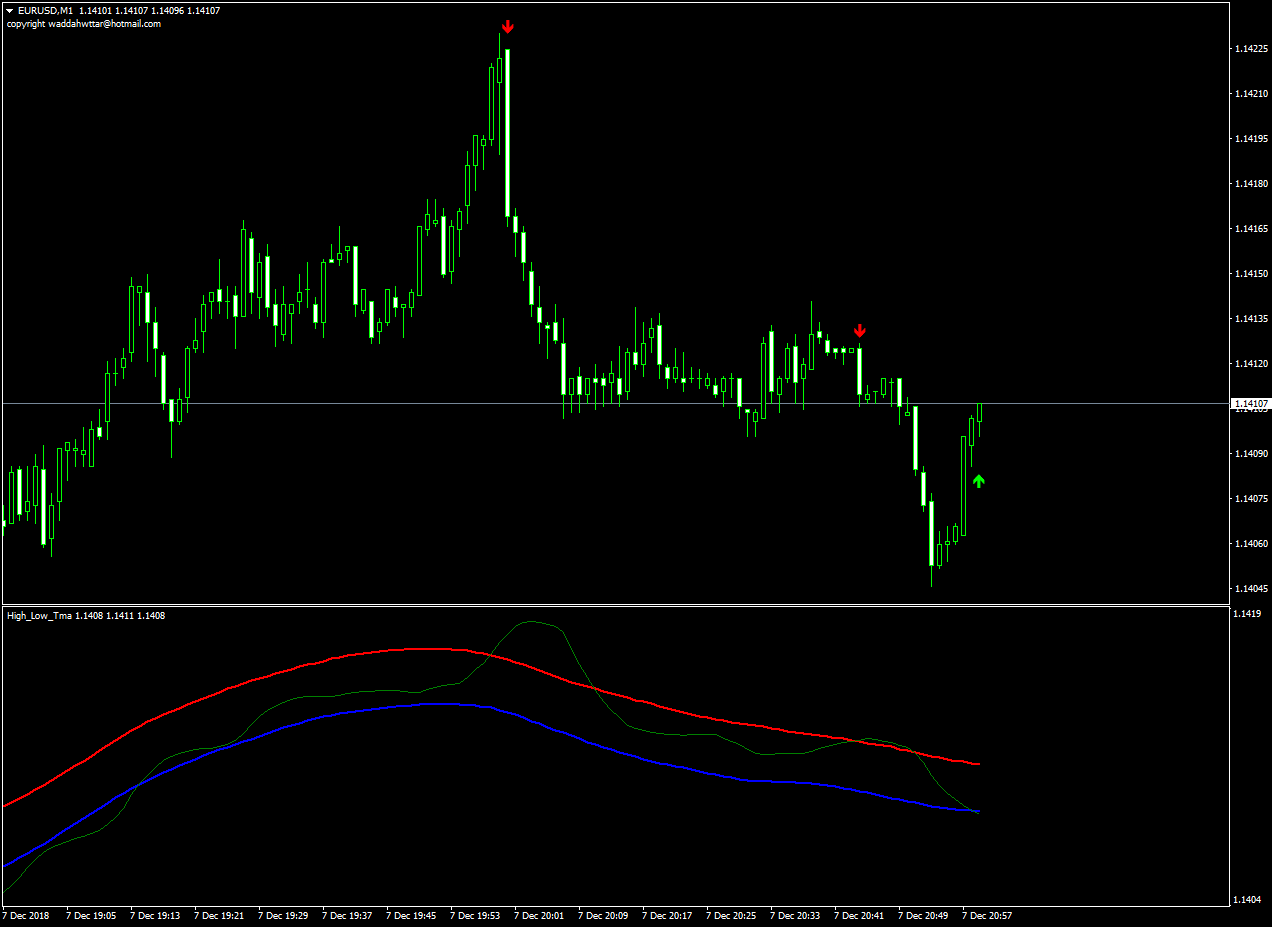Viewport: 1272px width, 927px height.
Task: Click the 7 Dec 20:33 time label
Action: [795, 915]
